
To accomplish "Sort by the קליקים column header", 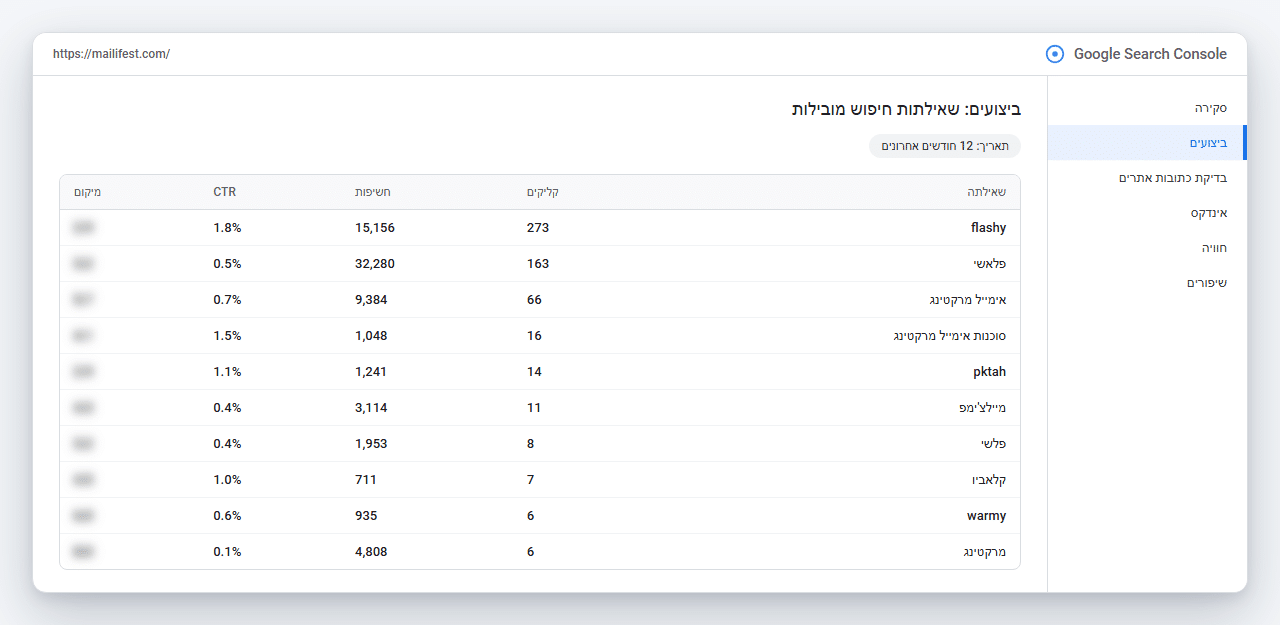I will (543, 192).
